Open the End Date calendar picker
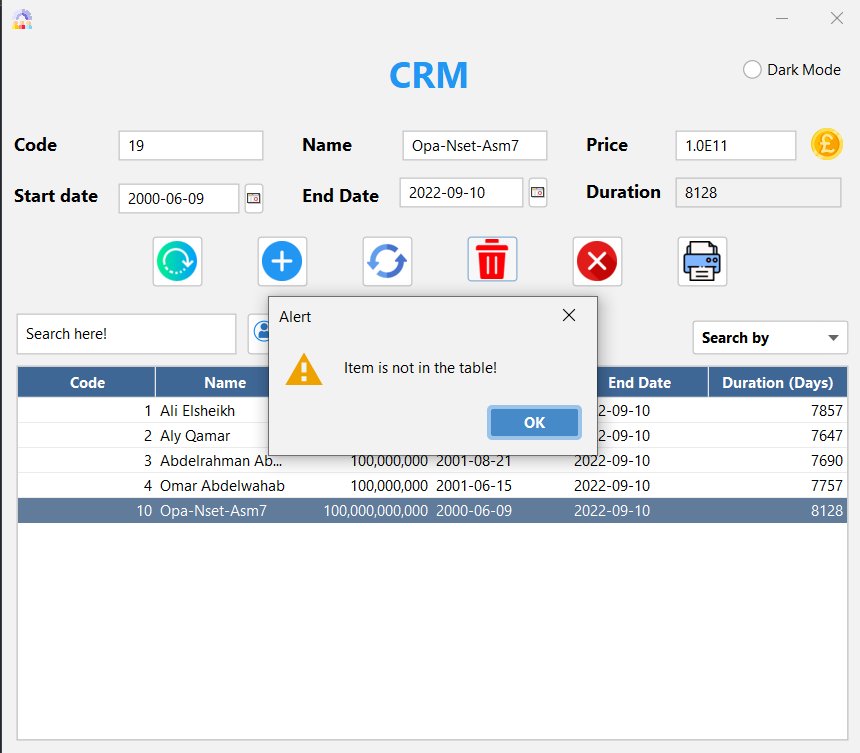Image resolution: width=860 pixels, height=753 pixels. [538, 193]
